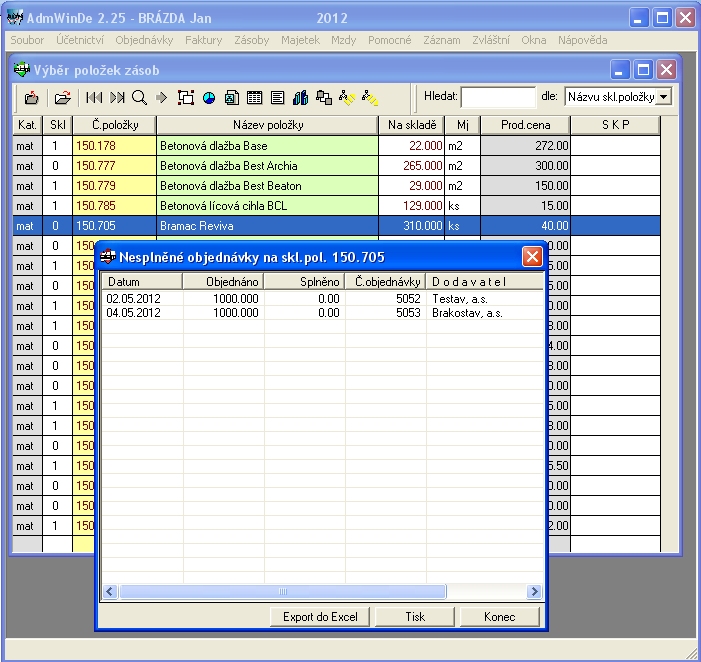Click the Nesplněné objednávky dialog title icon

108,257
